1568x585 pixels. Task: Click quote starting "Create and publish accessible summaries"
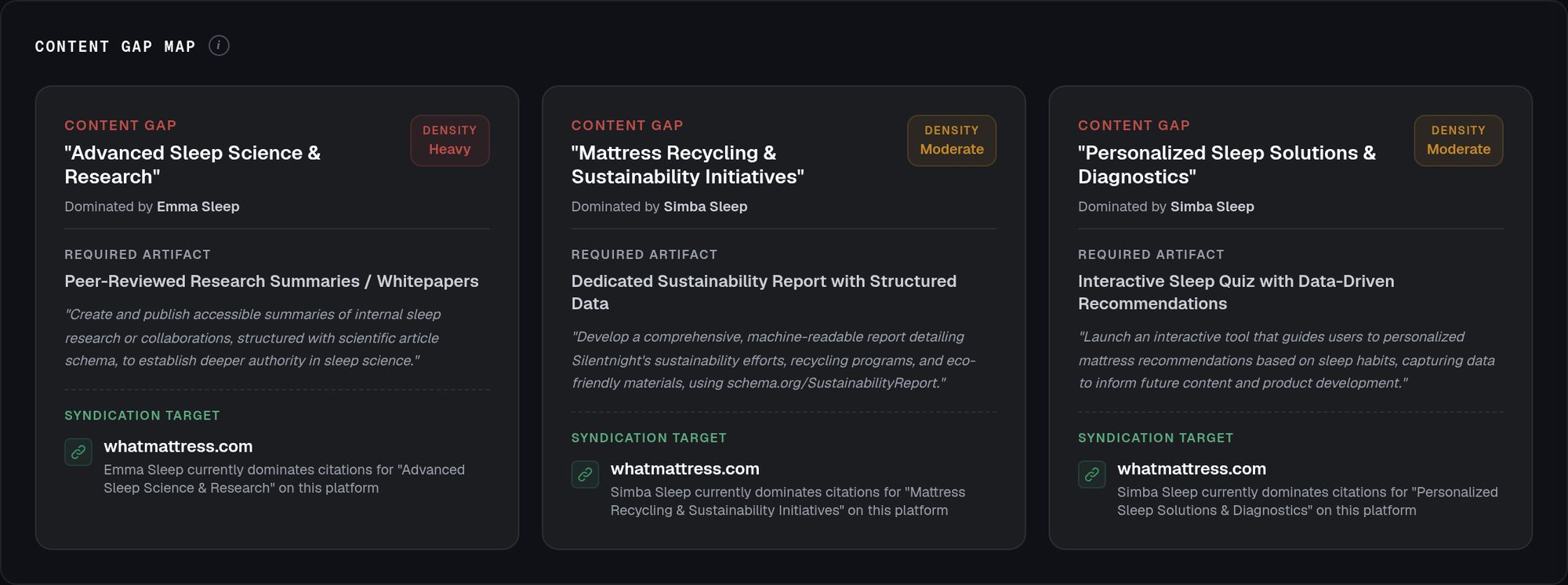pos(252,337)
